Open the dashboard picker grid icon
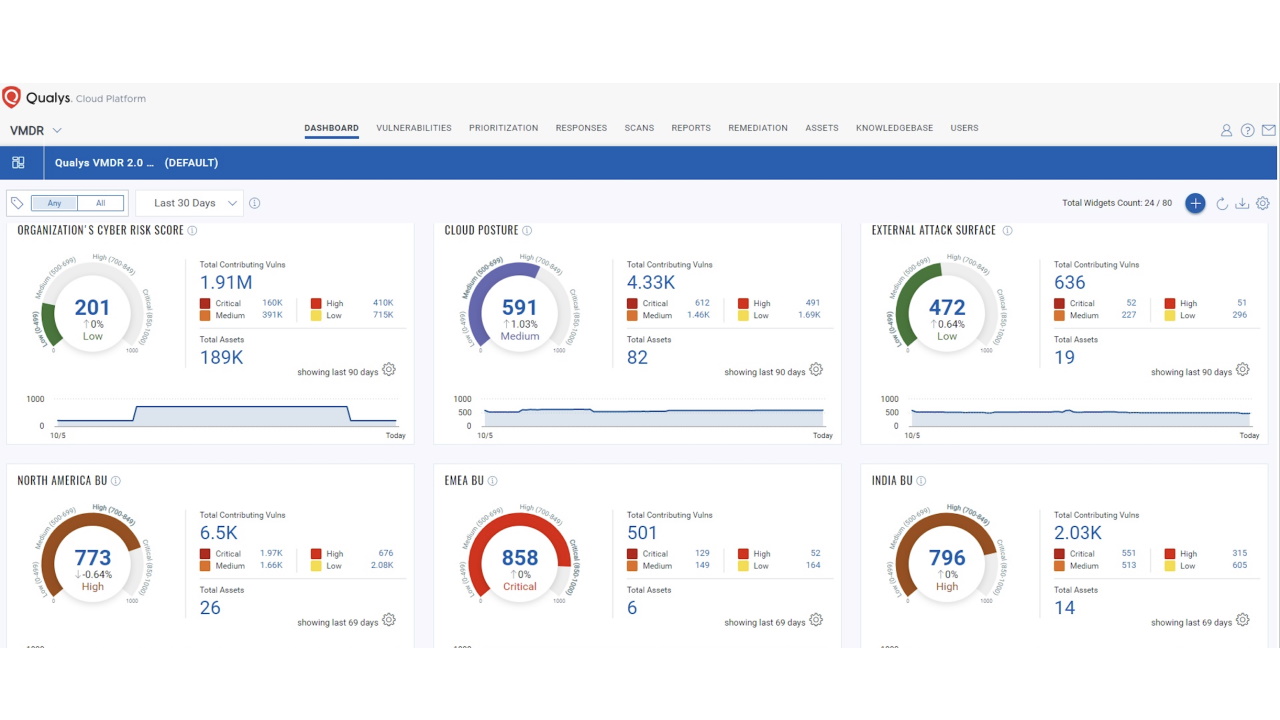 (18, 162)
